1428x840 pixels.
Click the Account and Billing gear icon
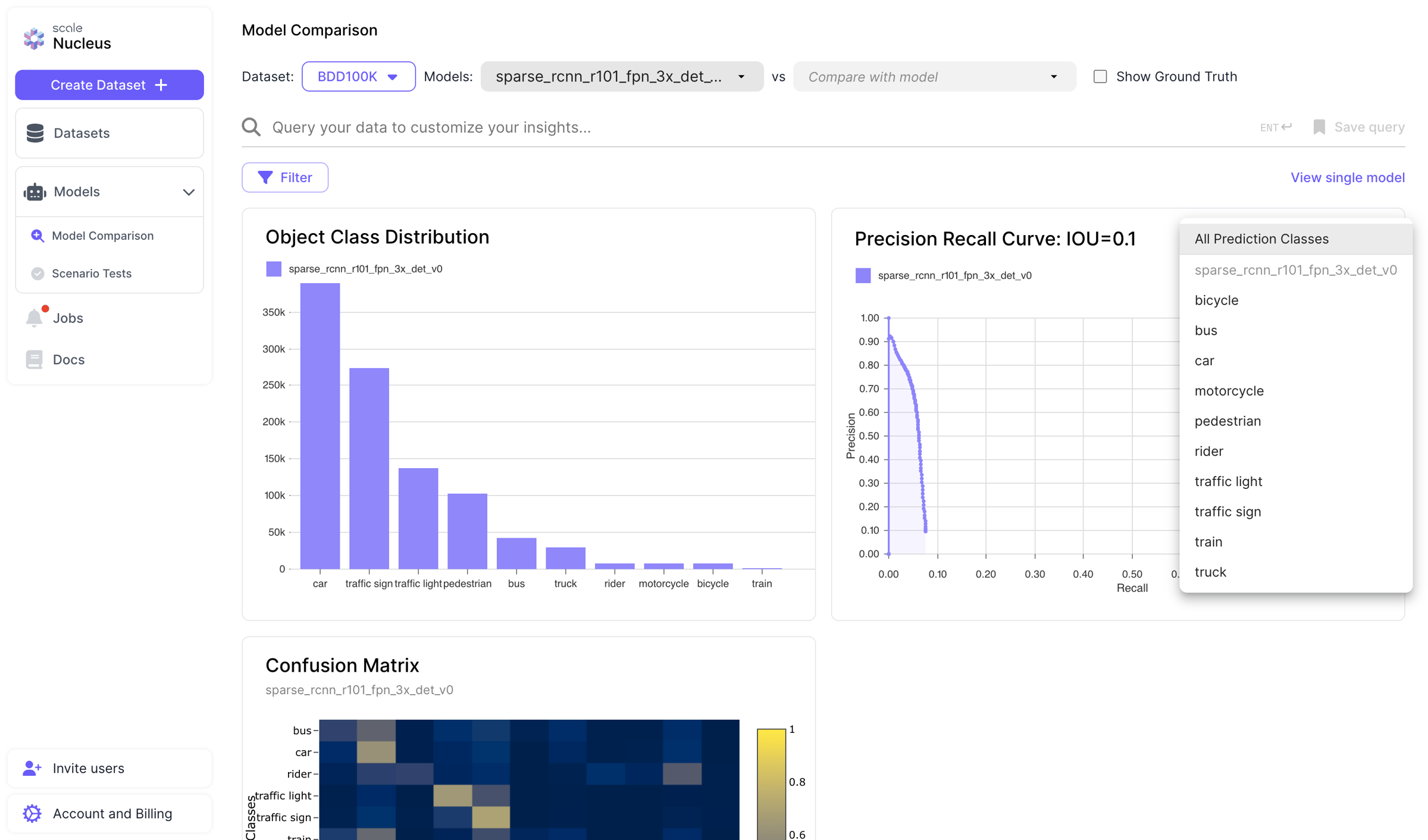[x=32, y=813]
